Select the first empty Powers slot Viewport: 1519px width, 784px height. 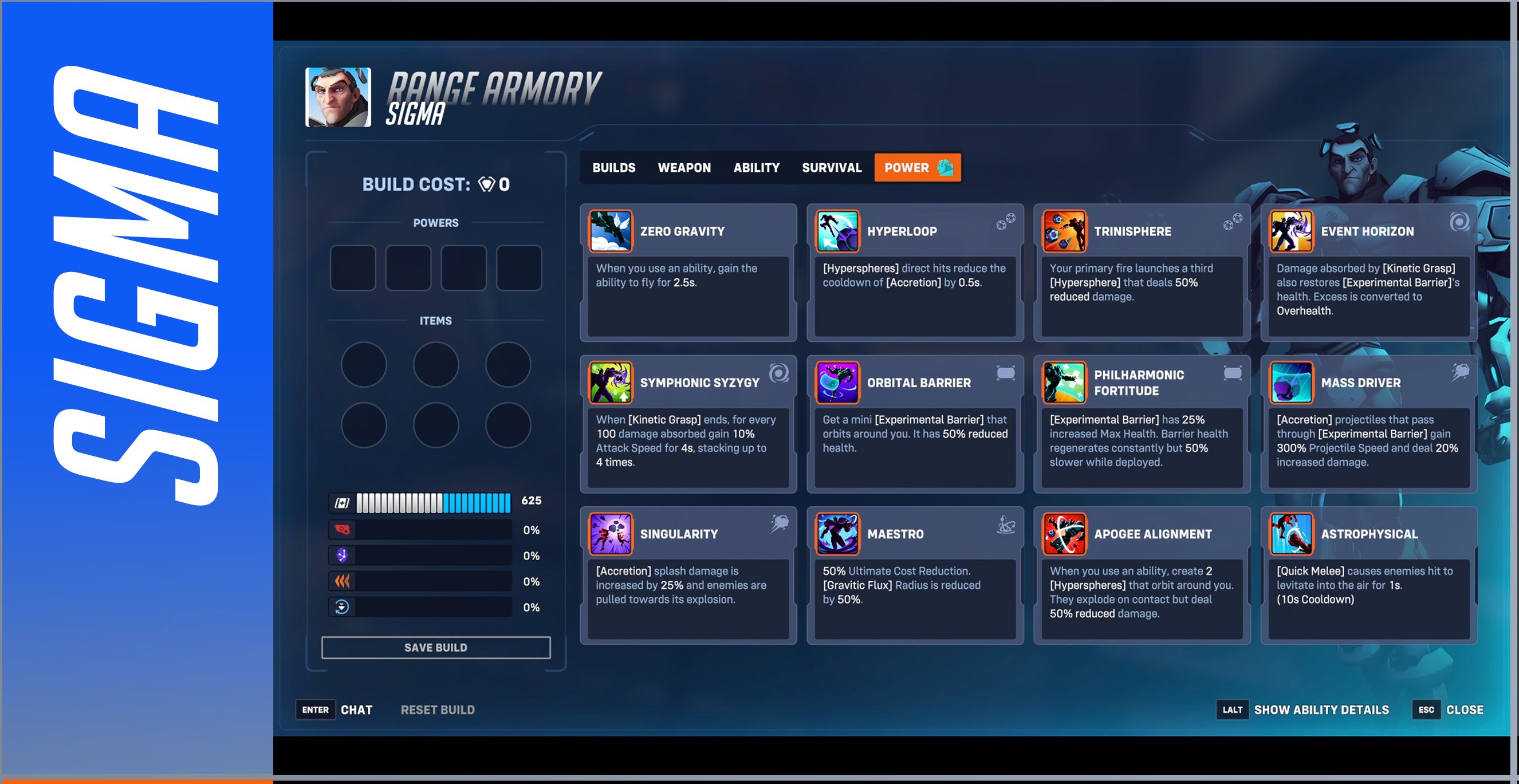coord(353,268)
